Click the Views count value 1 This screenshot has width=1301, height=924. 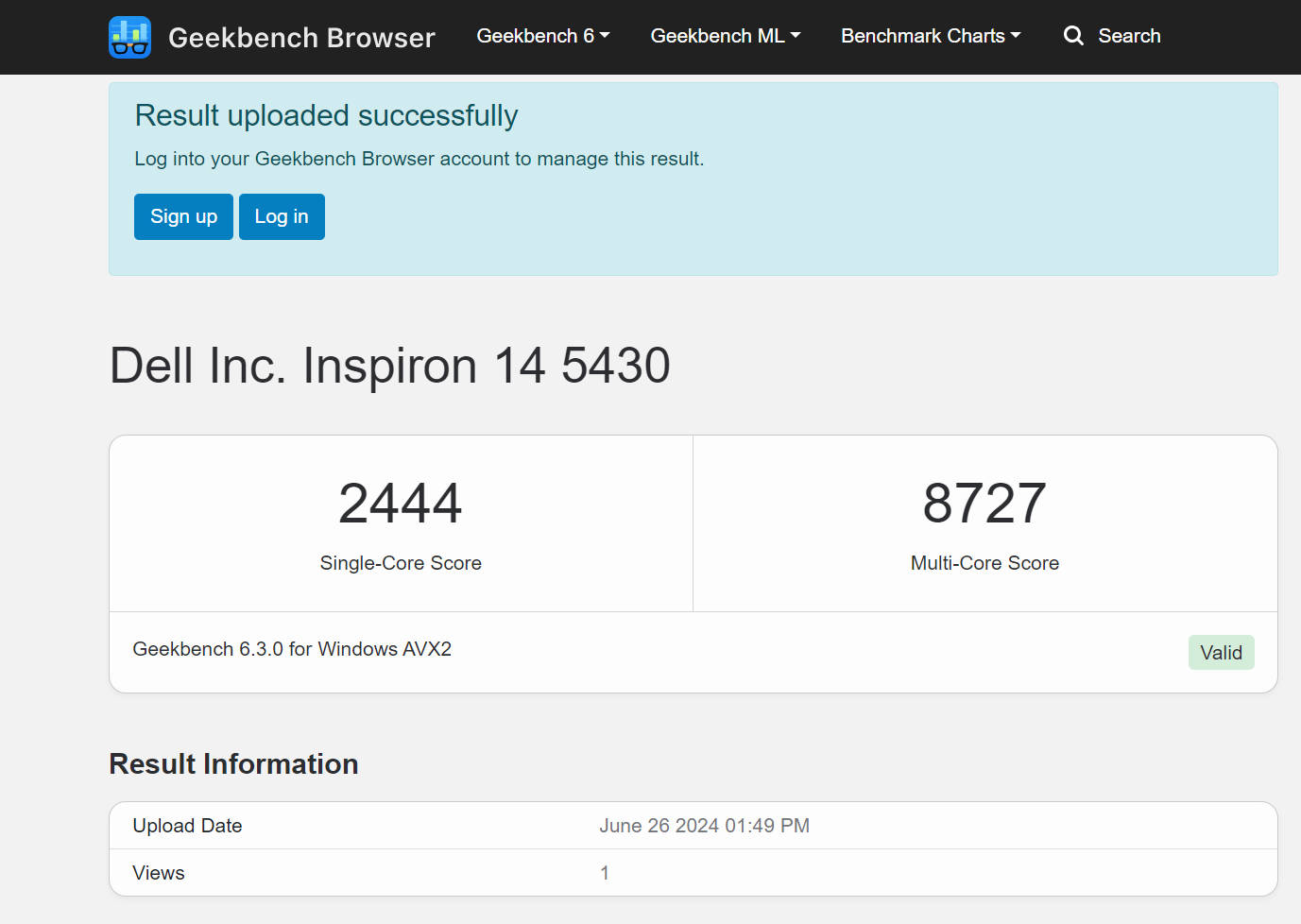(x=605, y=873)
